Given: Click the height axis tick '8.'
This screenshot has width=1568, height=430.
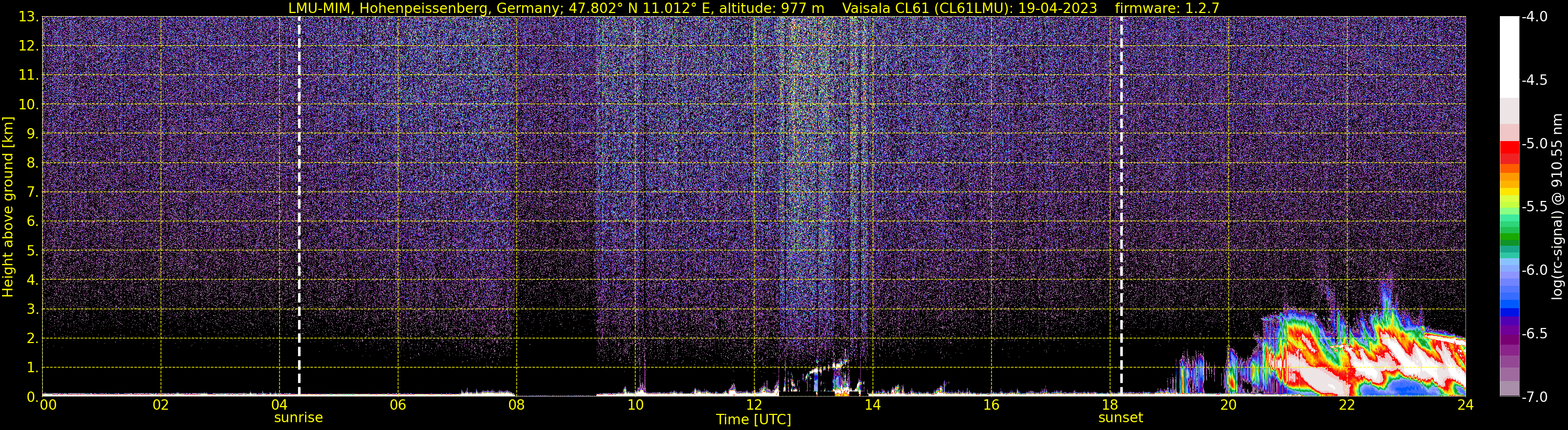Looking at the screenshot, I should pos(32,163).
